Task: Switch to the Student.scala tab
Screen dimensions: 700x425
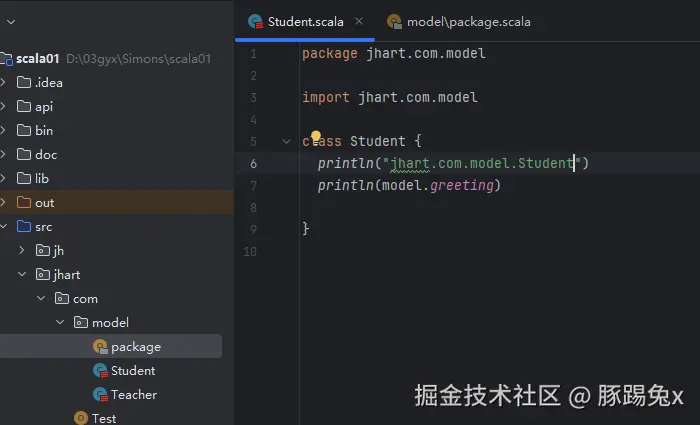Action: (x=305, y=22)
